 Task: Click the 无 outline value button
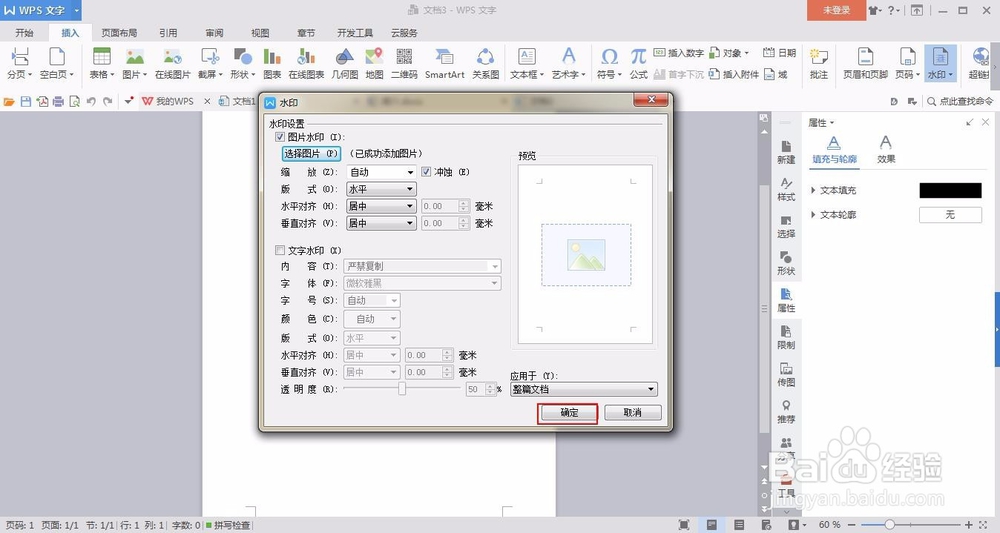click(950, 215)
